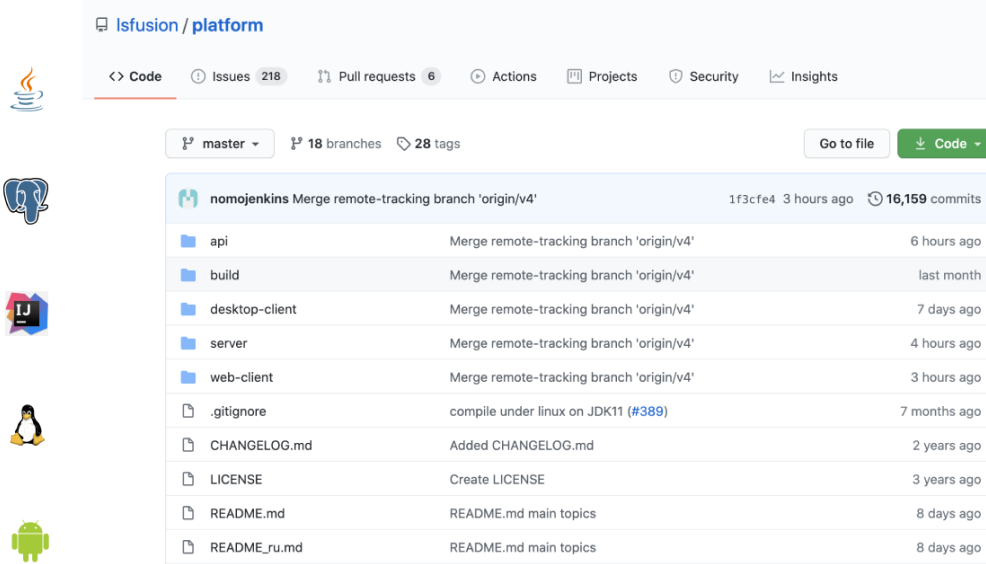986x564 pixels.
Task: Click the 'Create LICENSE' commit message
Action: click(497, 479)
